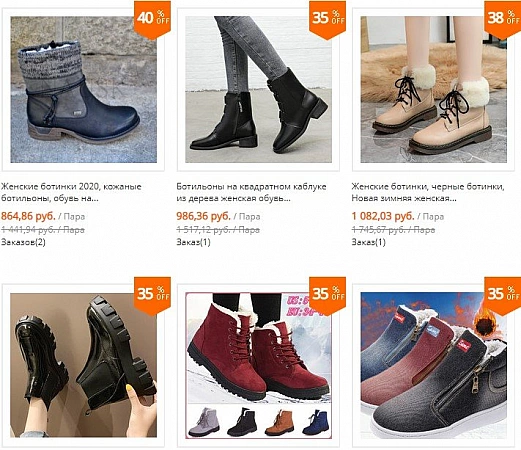Image resolution: width=521 pixels, height=450 pixels.
Task: Select the brown boot color variant thumbnail
Action: (279, 422)
